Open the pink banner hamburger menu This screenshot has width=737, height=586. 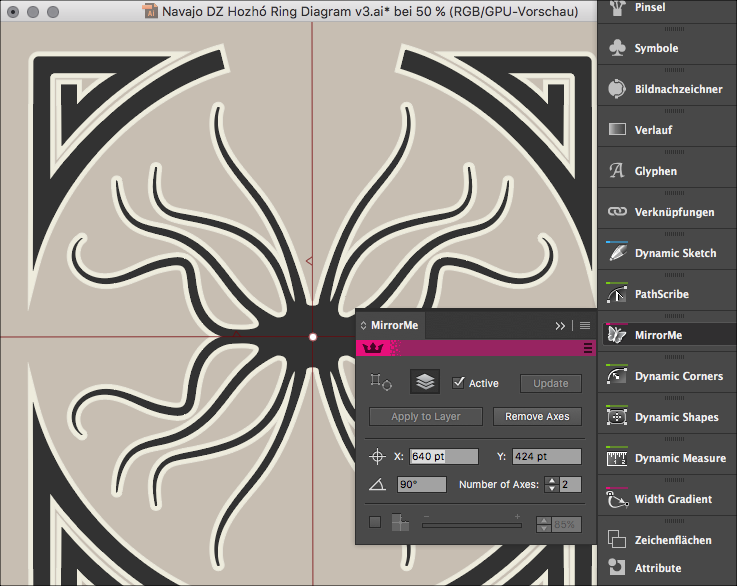[x=588, y=348]
